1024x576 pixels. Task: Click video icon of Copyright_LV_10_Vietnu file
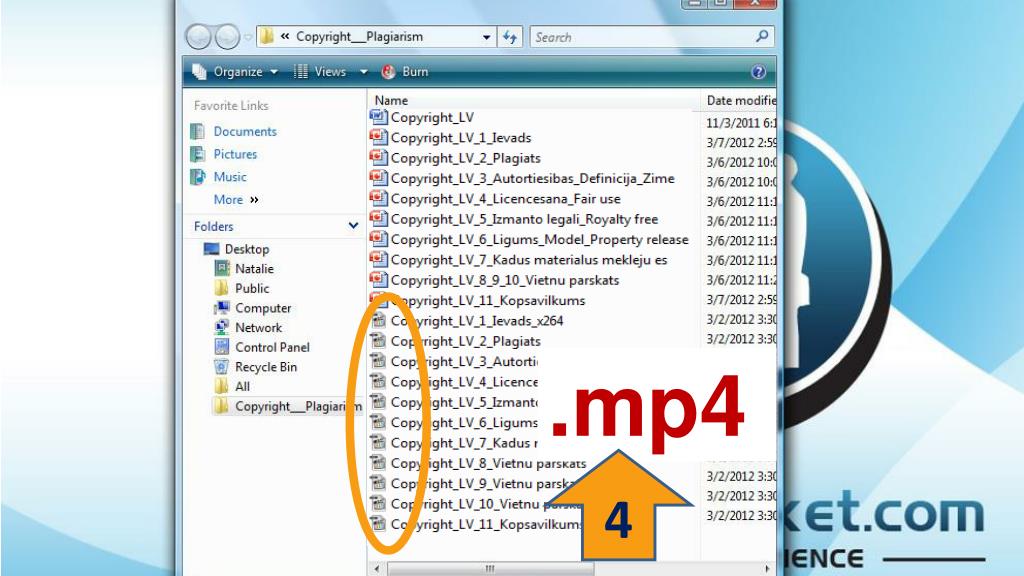[378, 503]
